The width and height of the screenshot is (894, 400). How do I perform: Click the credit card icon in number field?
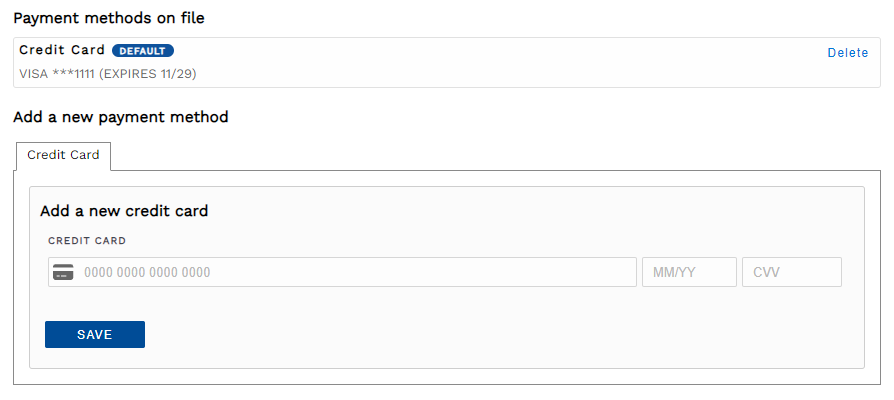click(63, 272)
